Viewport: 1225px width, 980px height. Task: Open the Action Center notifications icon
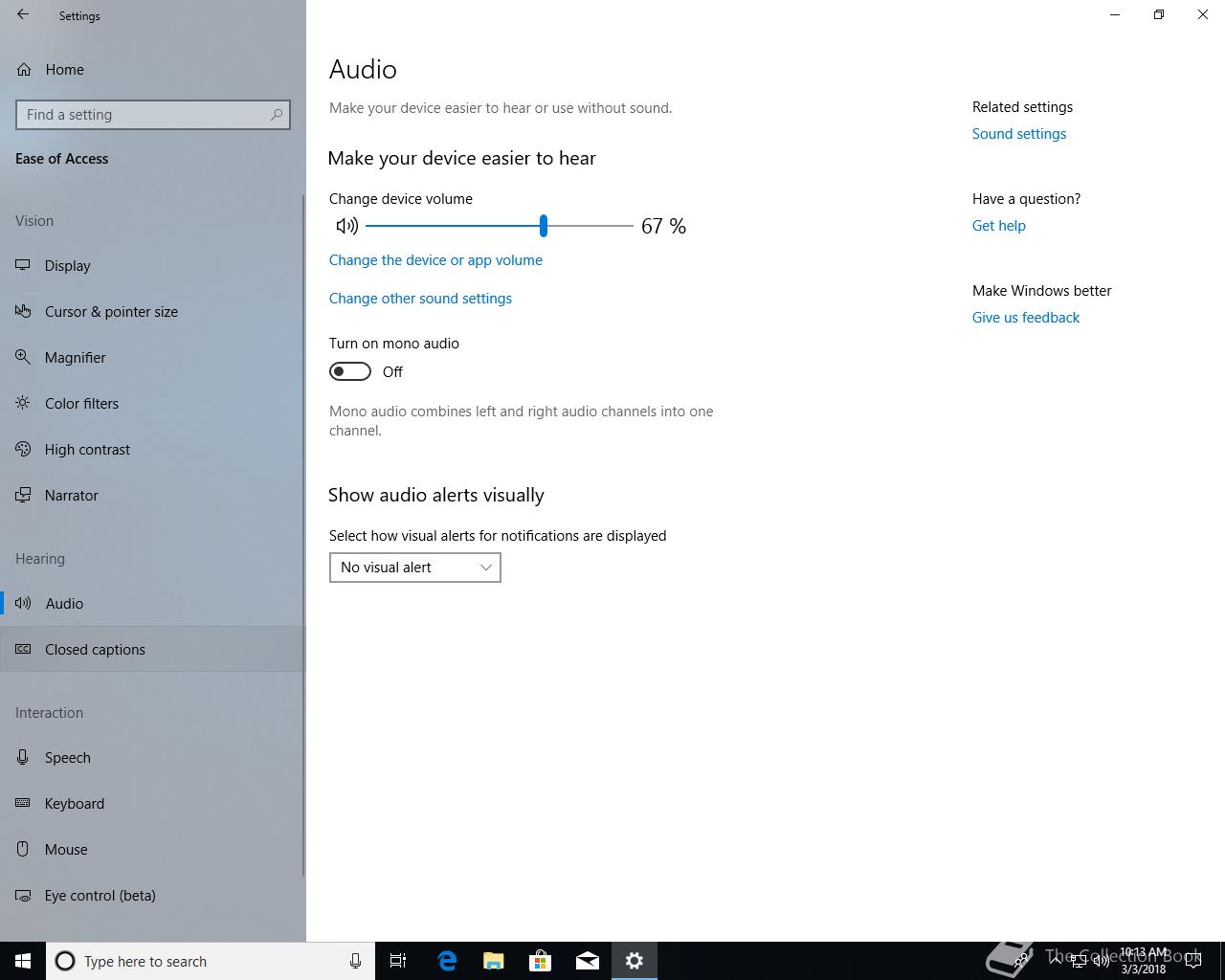coord(1193,961)
